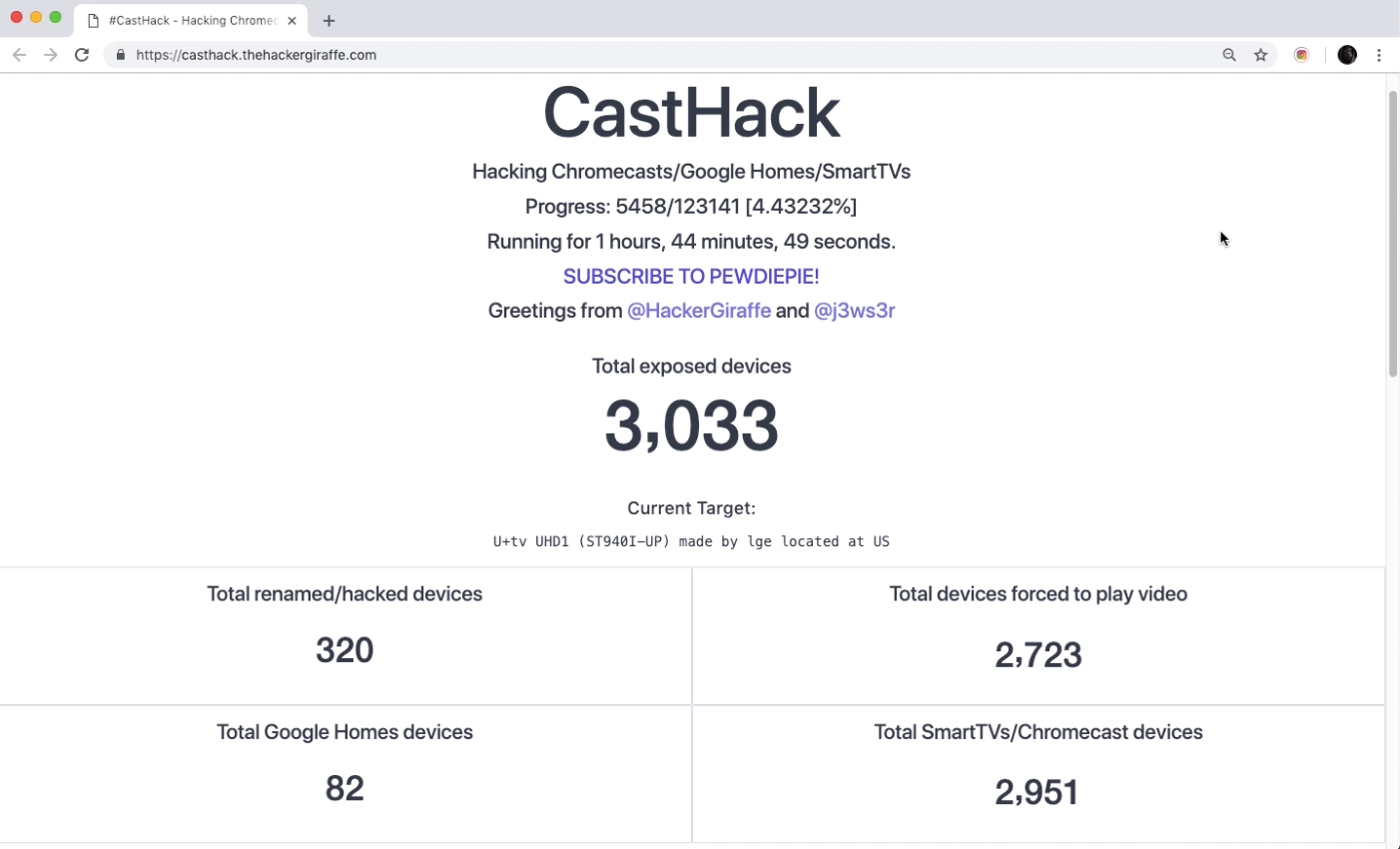View site security lock info
Screen dimensions: 1400x849
pyautogui.click(x=121, y=55)
